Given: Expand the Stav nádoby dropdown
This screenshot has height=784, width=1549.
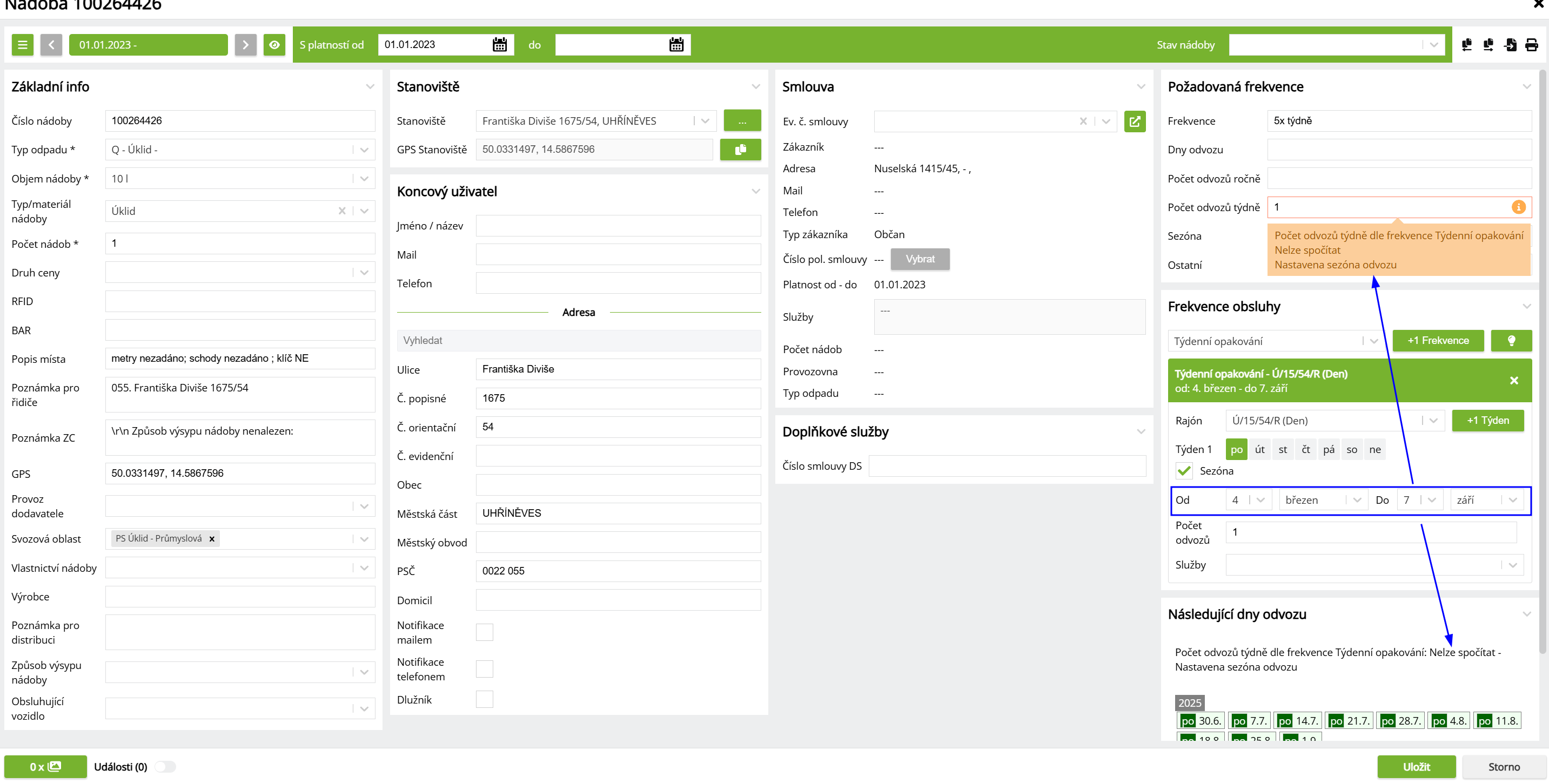Looking at the screenshot, I should point(1433,44).
